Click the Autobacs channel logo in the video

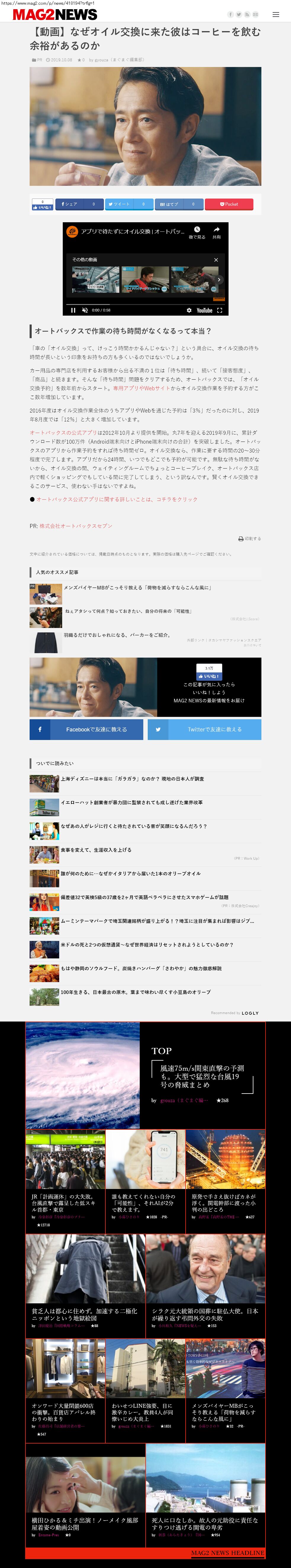[72, 231]
